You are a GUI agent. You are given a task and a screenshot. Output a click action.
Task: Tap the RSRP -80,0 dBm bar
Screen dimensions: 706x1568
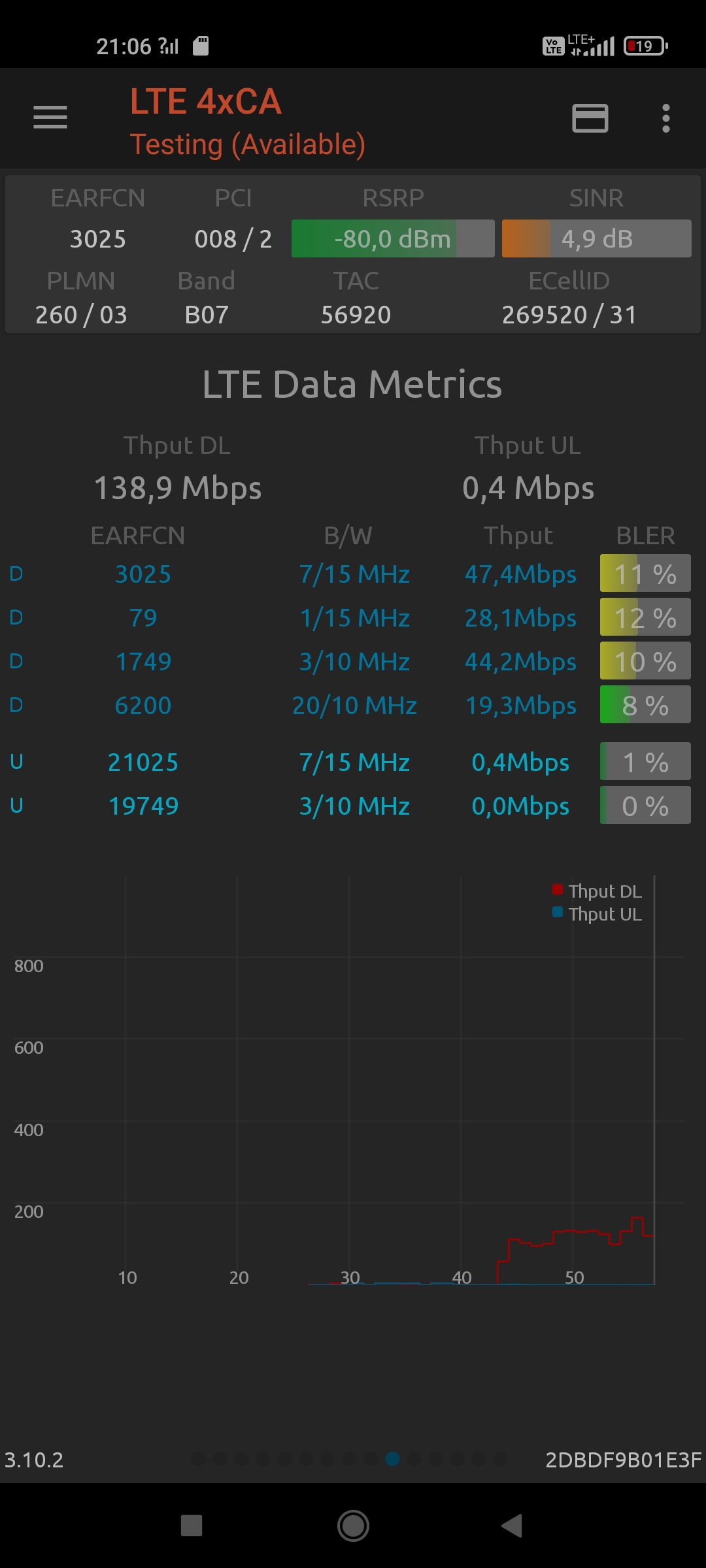coord(393,239)
